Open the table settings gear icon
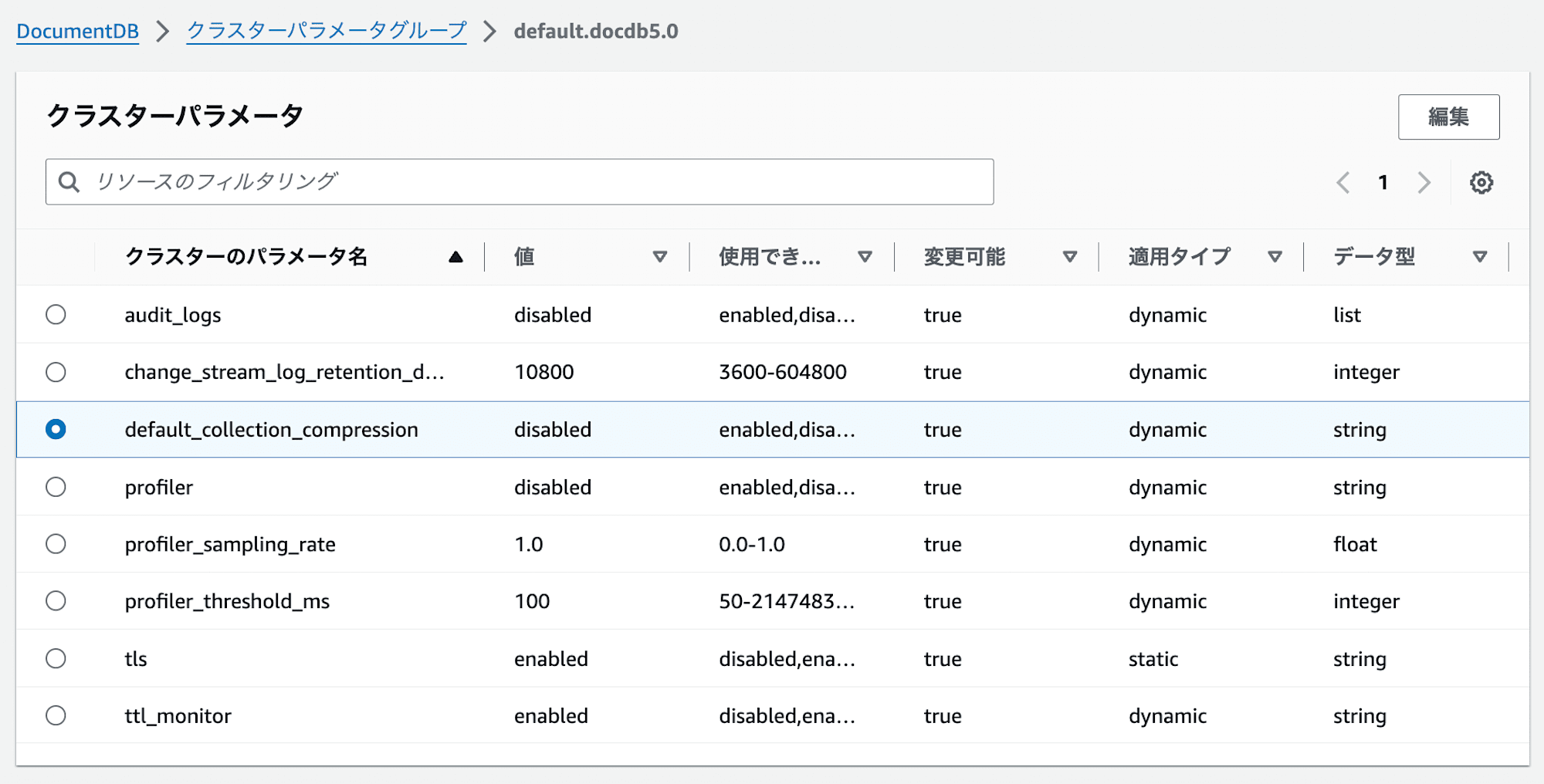Screen dimensions: 1544x784 1481,183
